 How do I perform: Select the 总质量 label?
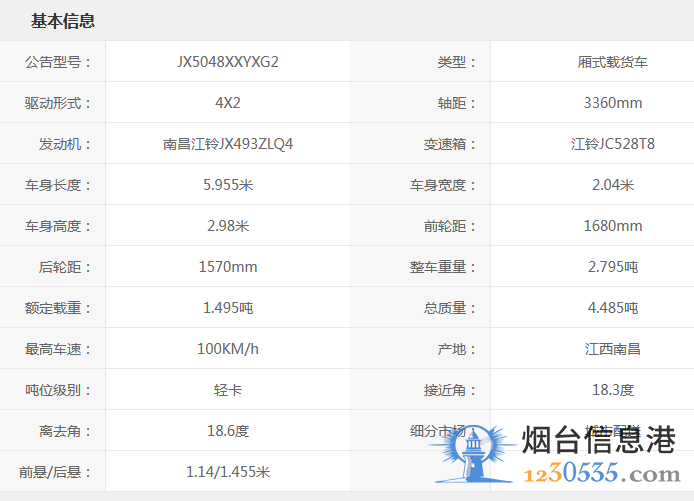click(449, 308)
